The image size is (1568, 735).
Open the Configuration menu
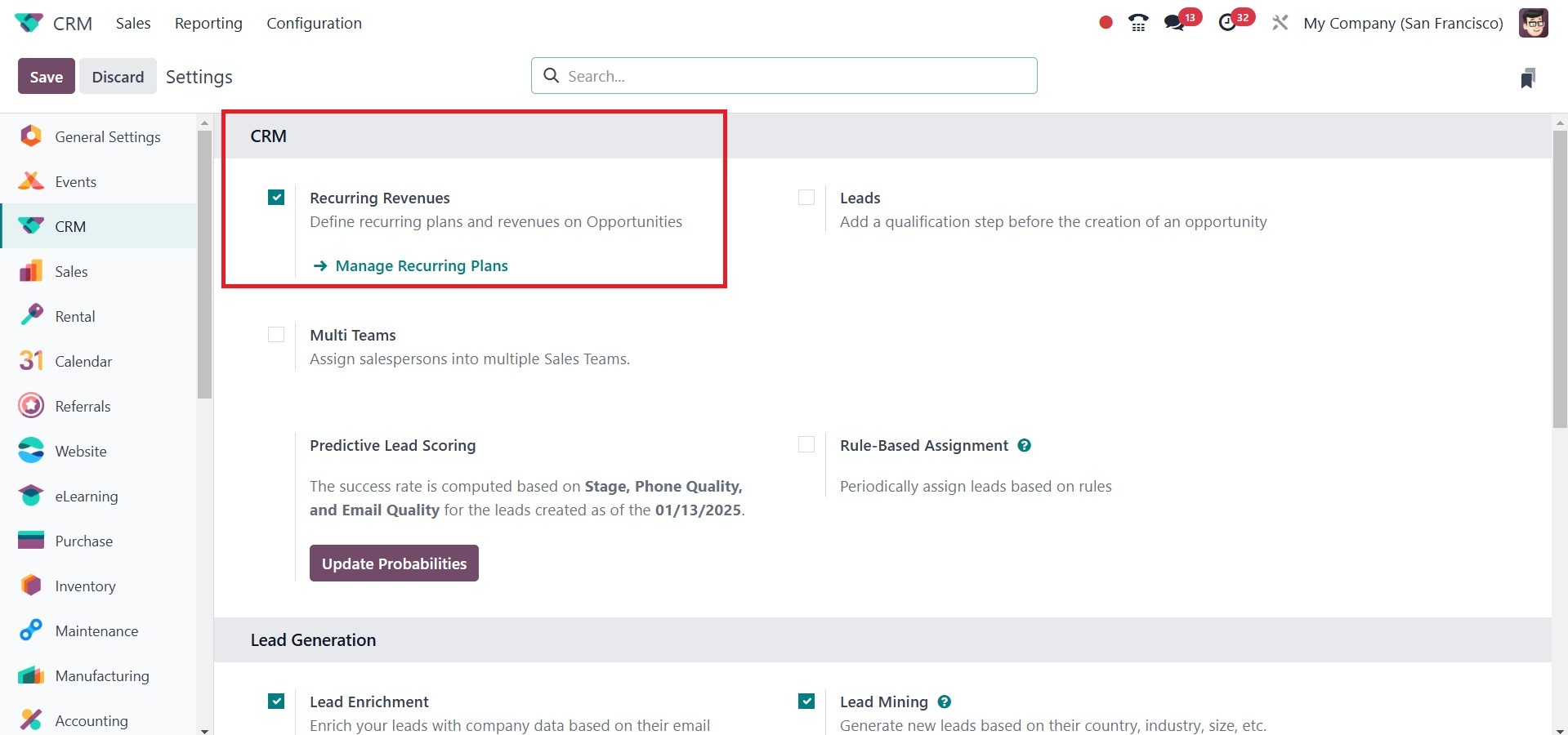click(314, 23)
